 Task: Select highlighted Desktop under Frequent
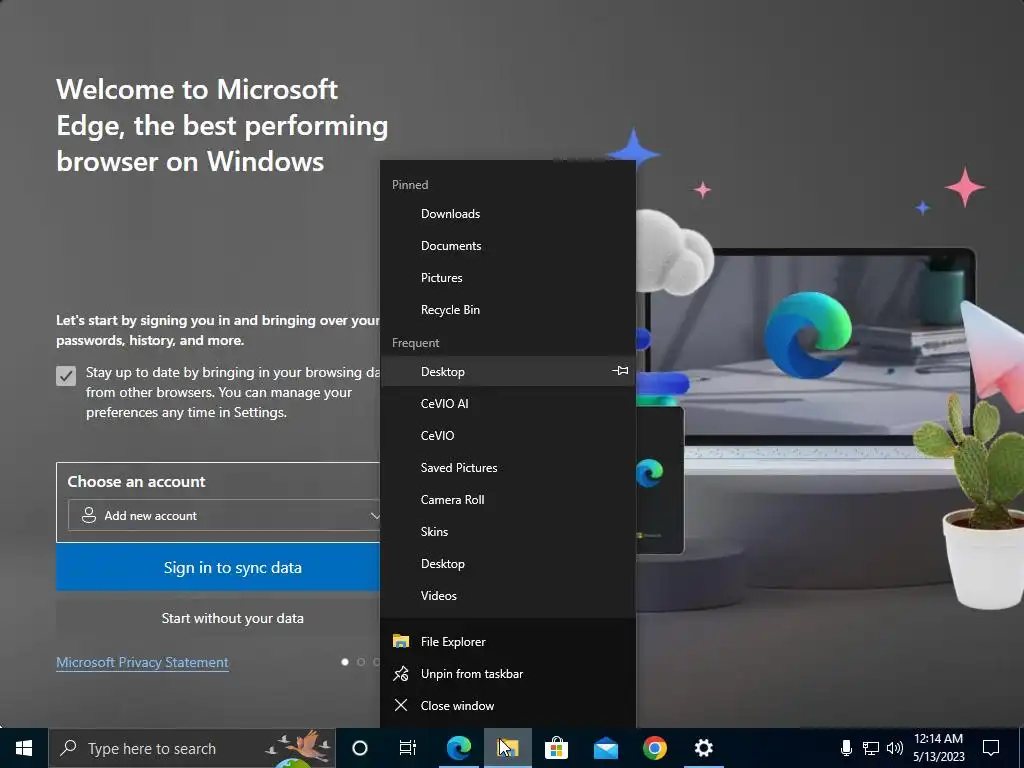[507, 371]
